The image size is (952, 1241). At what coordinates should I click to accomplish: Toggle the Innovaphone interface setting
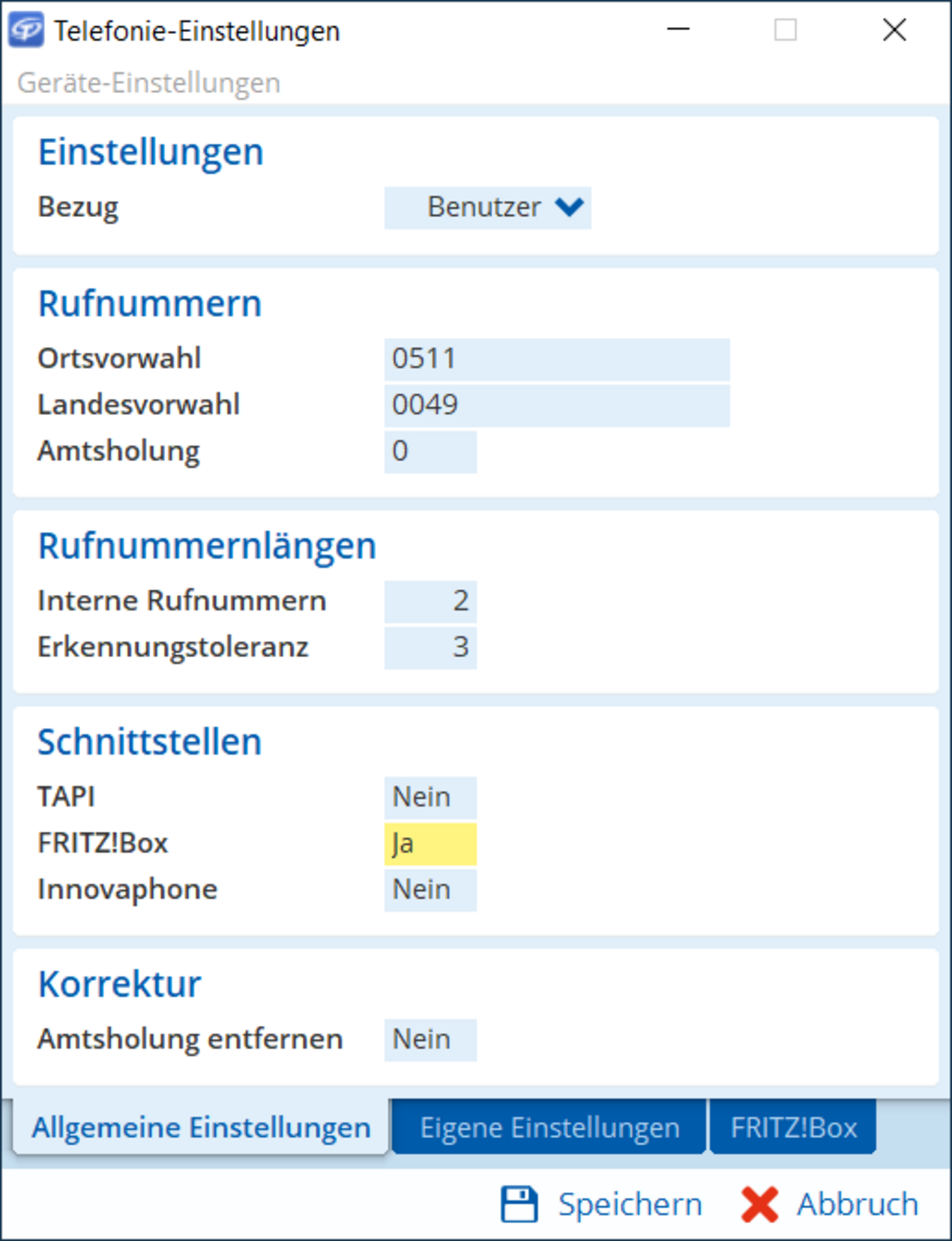point(430,889)
